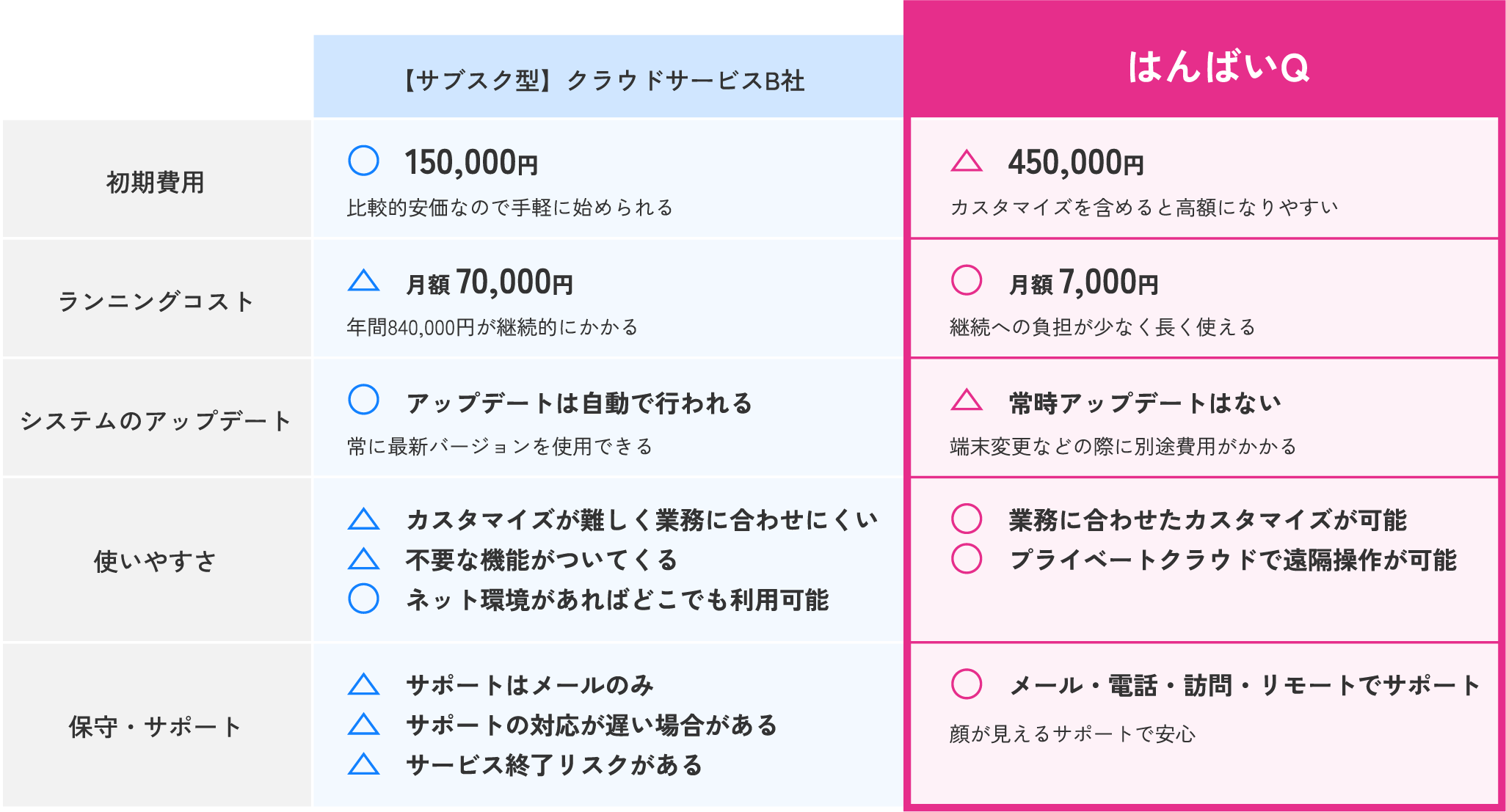
Task: Click the blue triangle beside サービス終了リスクがある
Action: click(363, 764)
